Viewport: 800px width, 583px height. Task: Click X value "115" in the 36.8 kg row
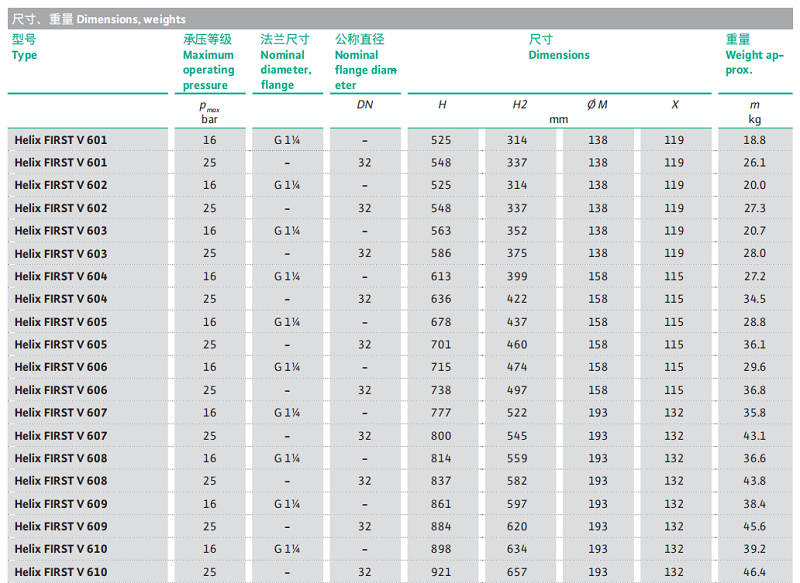tap(674, 390)
